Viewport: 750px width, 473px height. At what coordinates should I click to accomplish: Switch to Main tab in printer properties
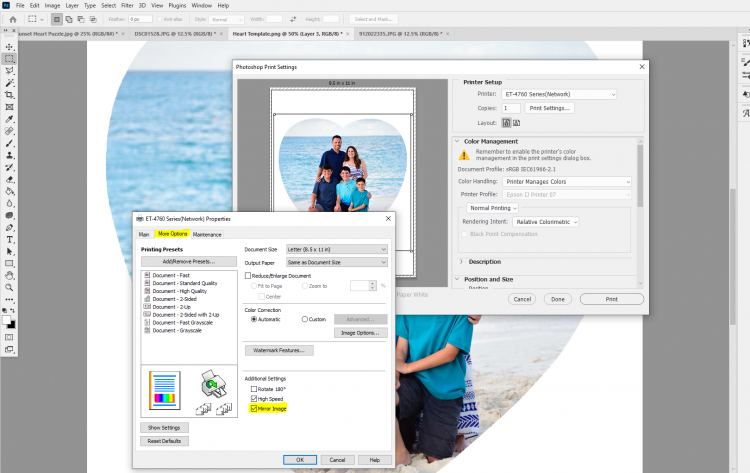[x=144, y=234]
